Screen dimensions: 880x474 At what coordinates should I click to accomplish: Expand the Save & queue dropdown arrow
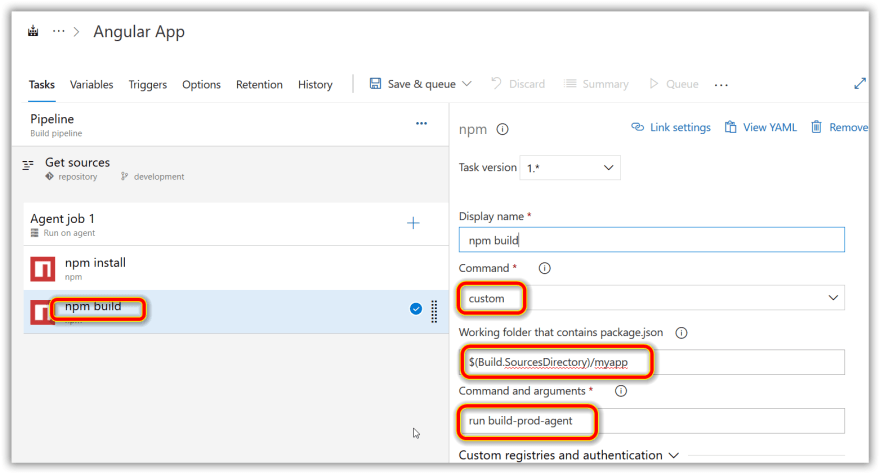coord(467,84)
